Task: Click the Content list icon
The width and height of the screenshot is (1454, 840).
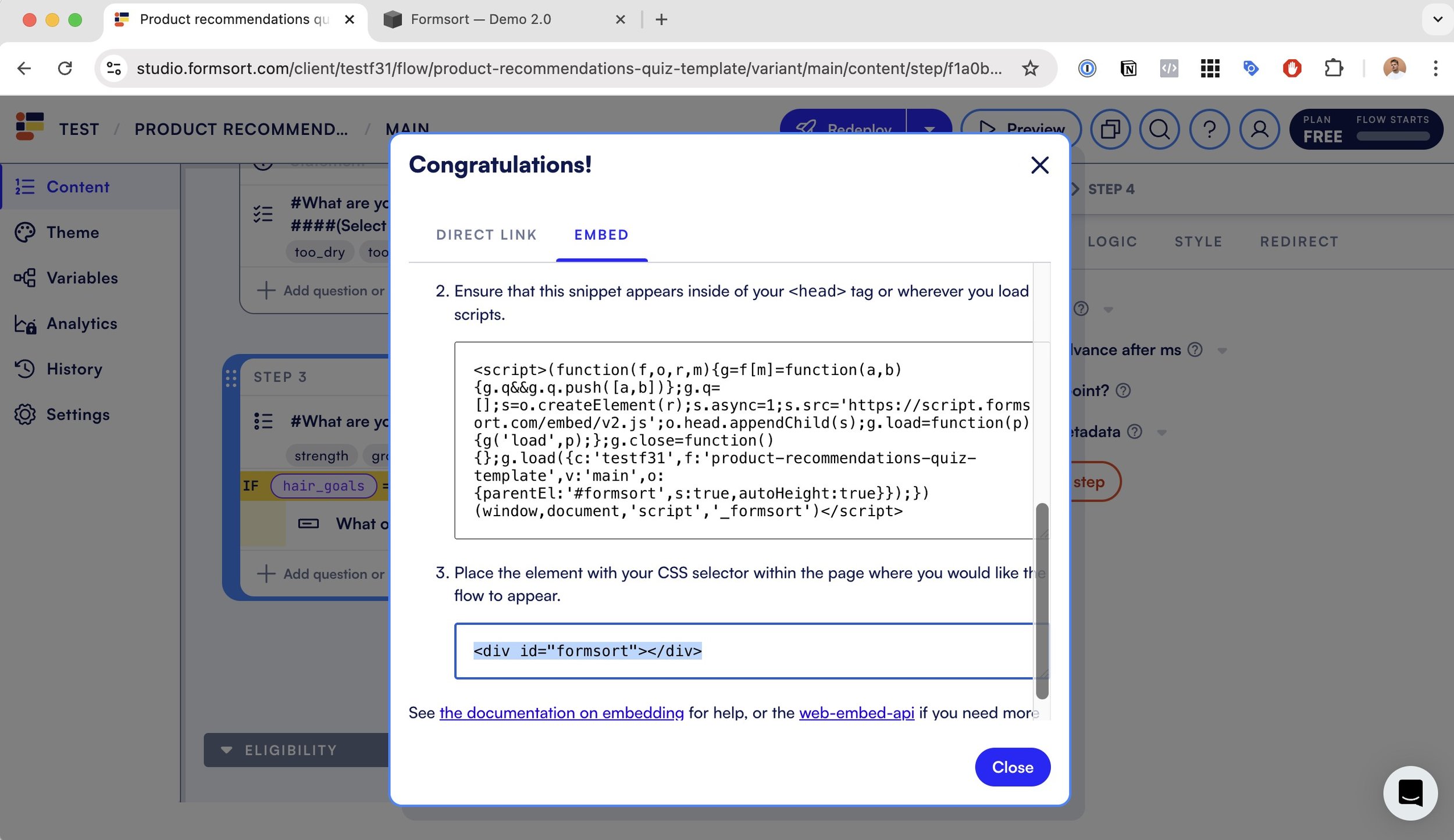Action: 24,187
